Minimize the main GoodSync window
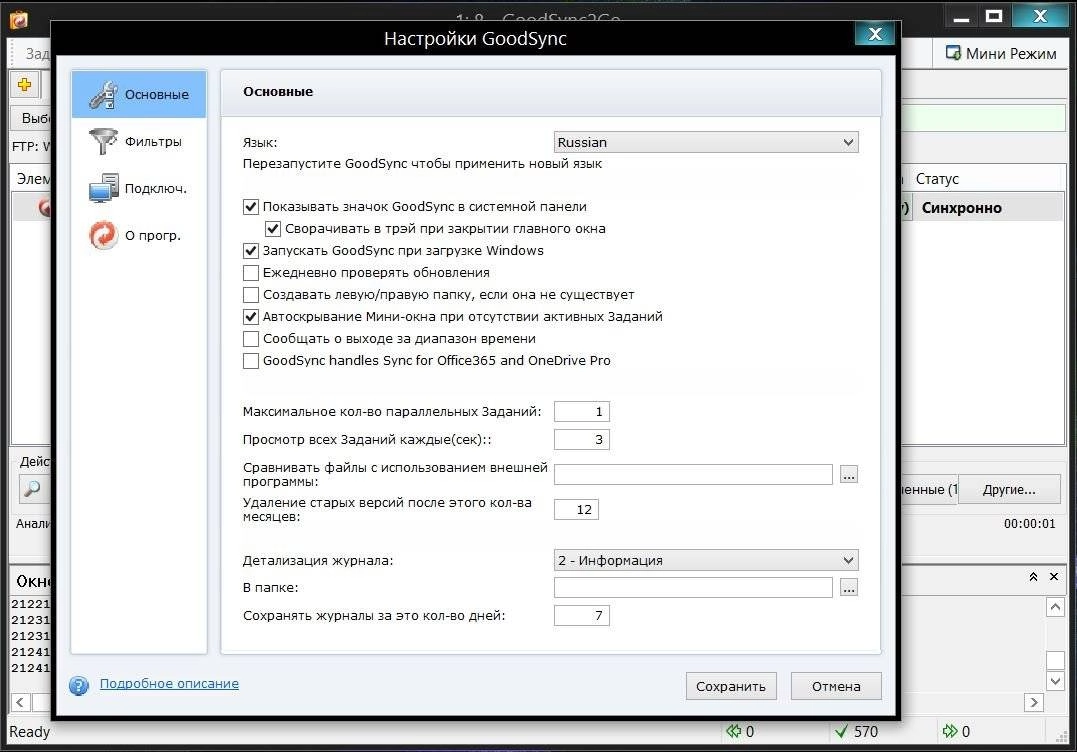1077x752 pixels. pyautogui.click(x=962, y=16)
